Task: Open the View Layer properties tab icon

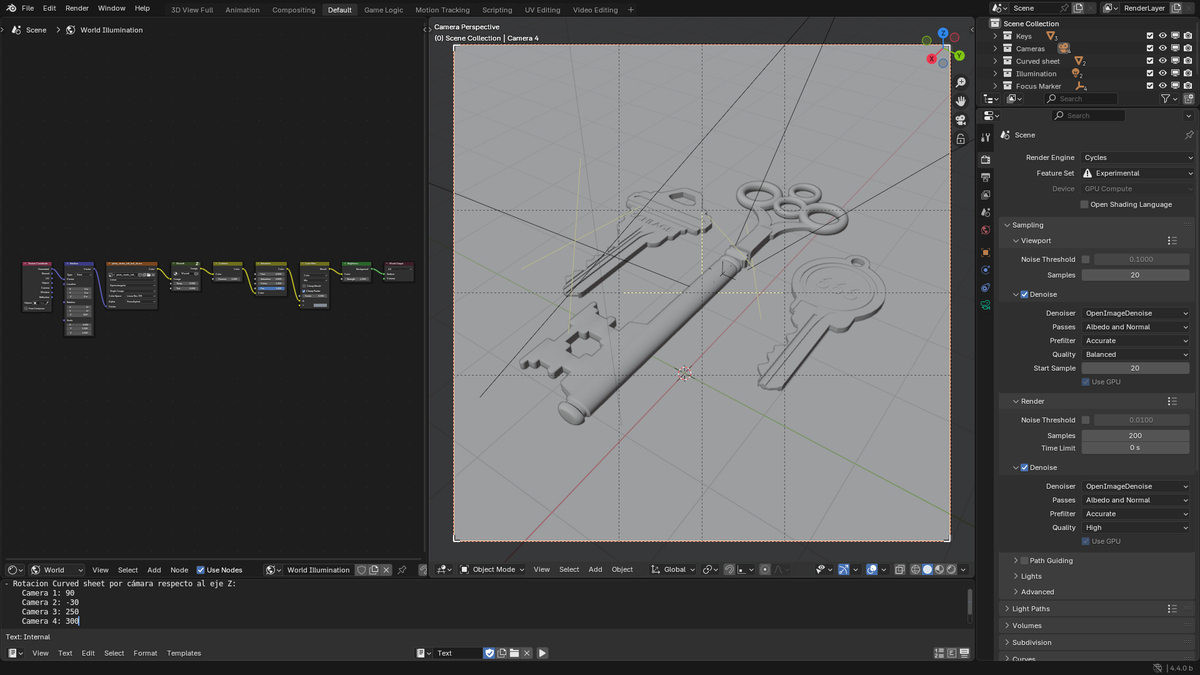Action: pyautogui.click(x=986, y=195)
